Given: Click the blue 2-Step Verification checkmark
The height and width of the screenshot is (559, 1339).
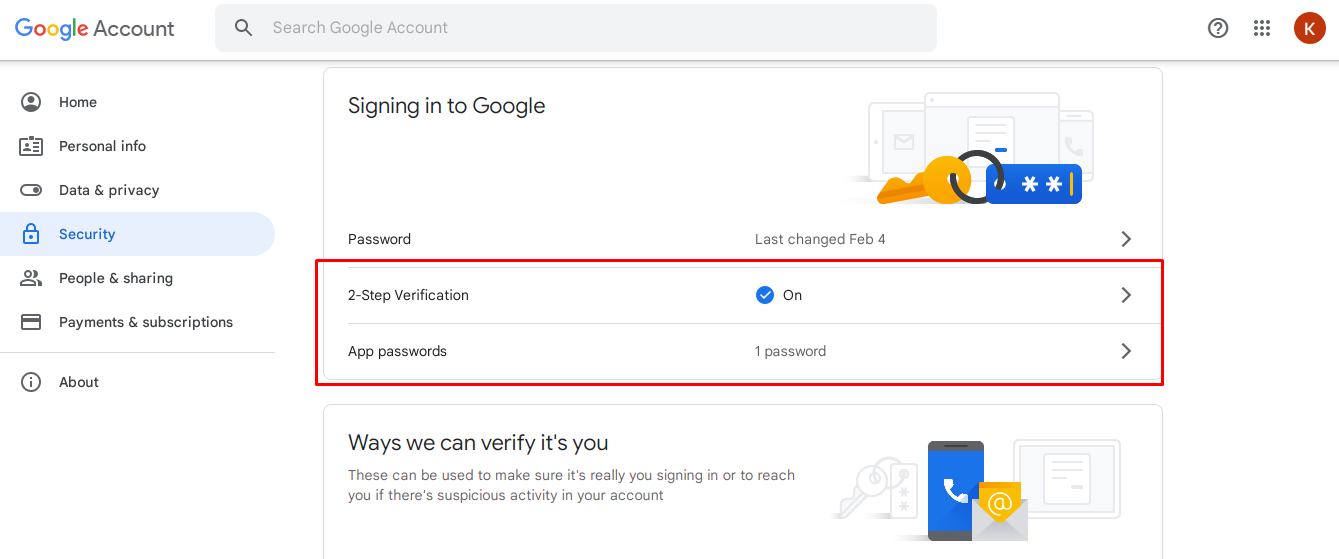Looking at the screenshot, I should coord(765,295).
